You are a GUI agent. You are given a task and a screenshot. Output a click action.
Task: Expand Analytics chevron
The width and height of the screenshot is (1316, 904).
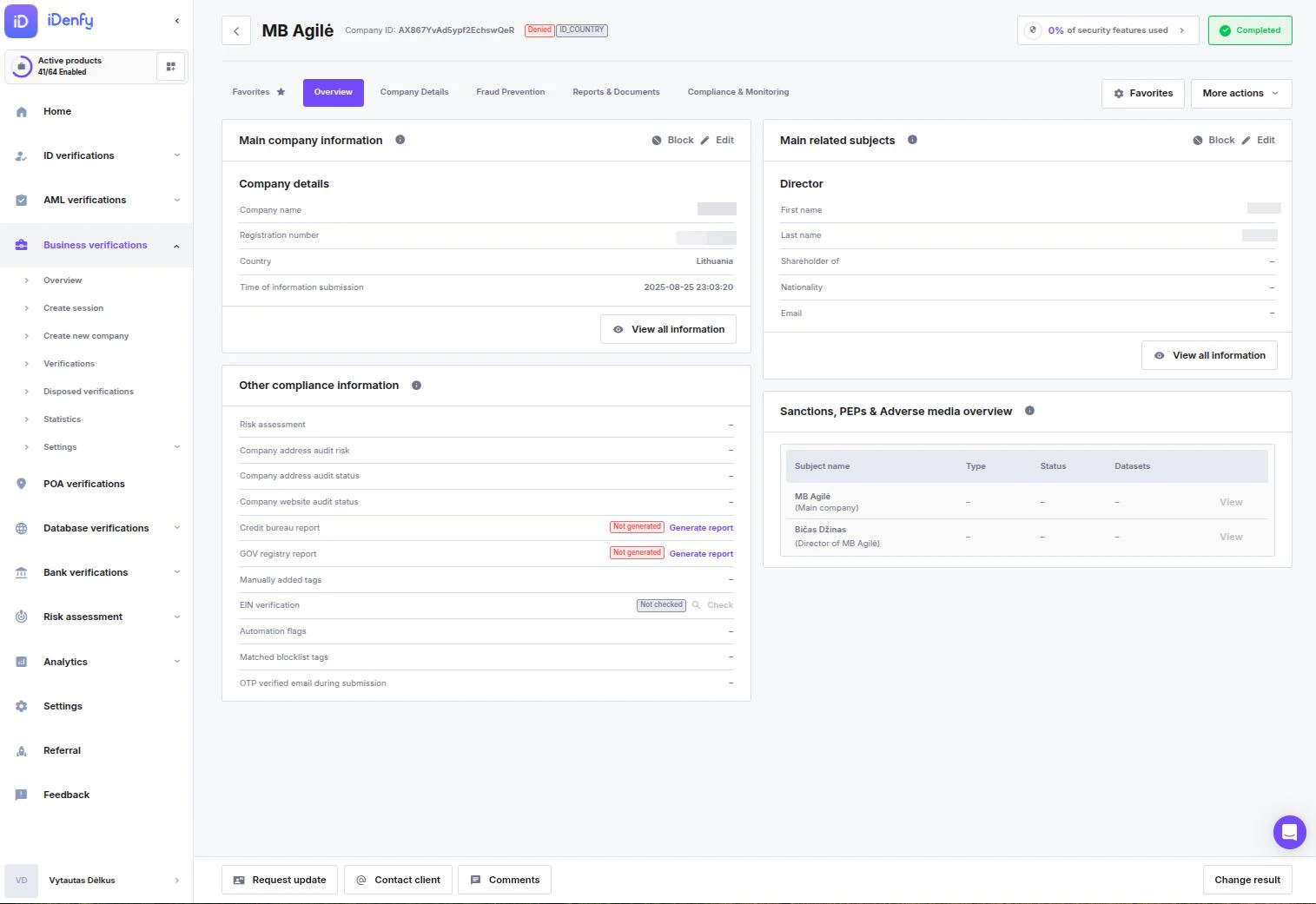click(x=177, y=661)
